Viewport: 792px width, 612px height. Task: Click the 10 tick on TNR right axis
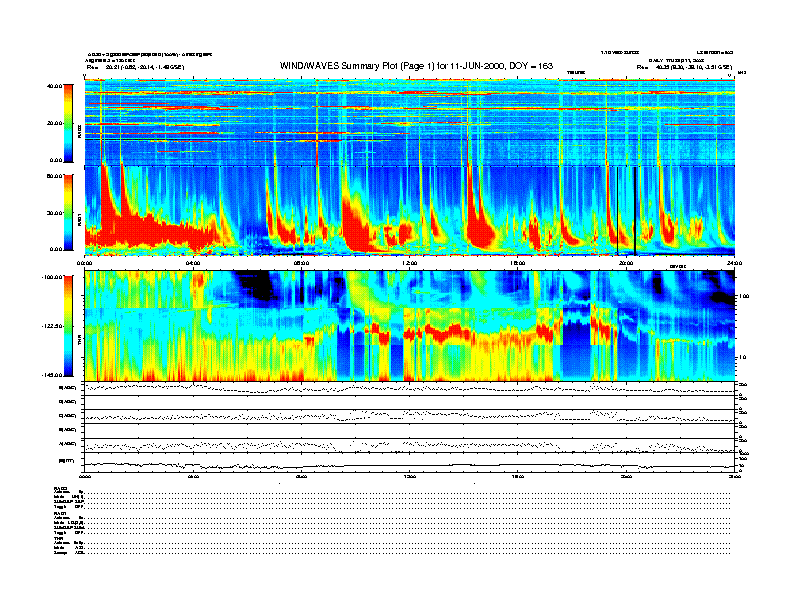(744, 357)
